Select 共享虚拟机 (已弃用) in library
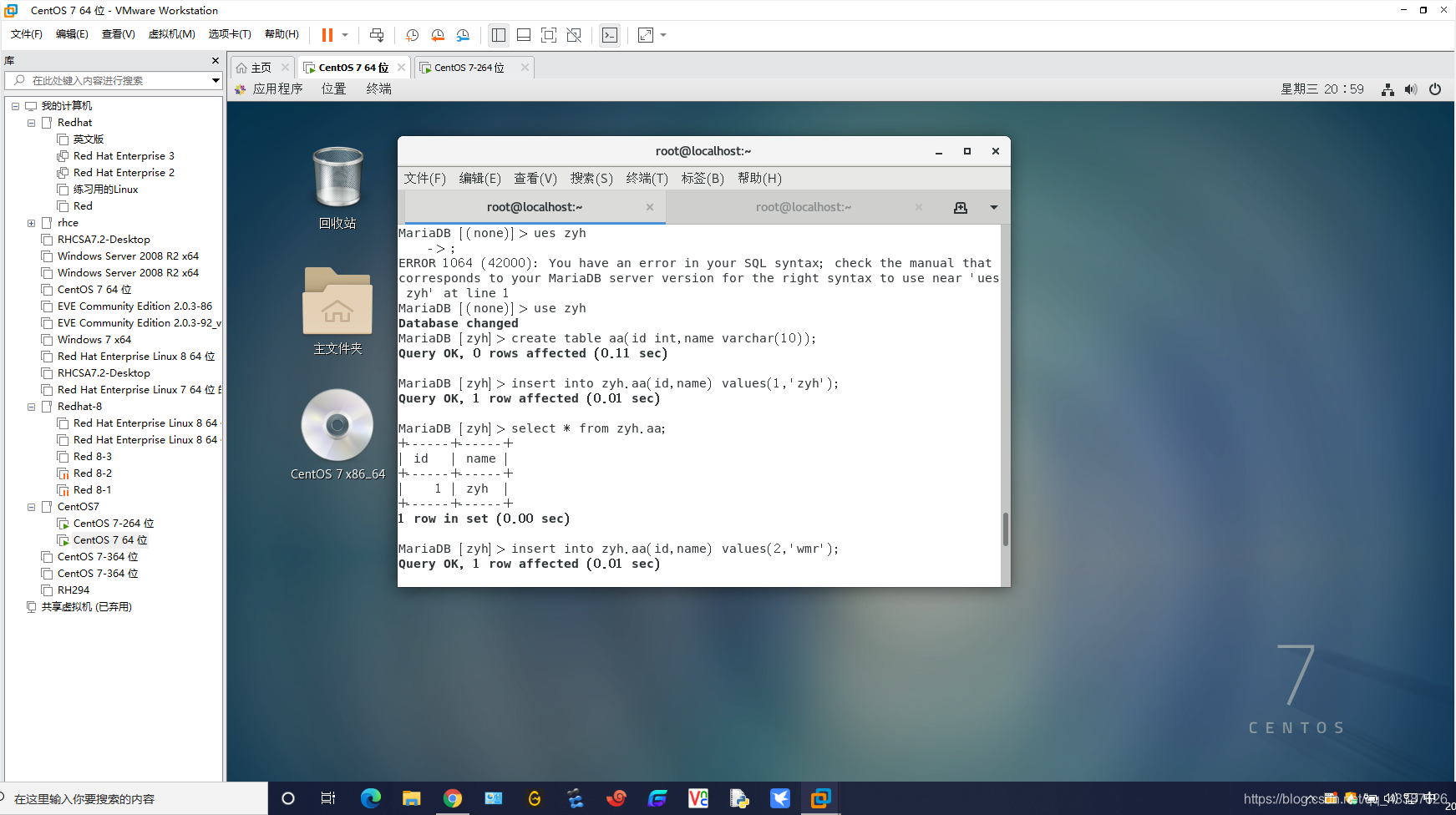This screenshot has width=1456, height=815. [87, 607]
